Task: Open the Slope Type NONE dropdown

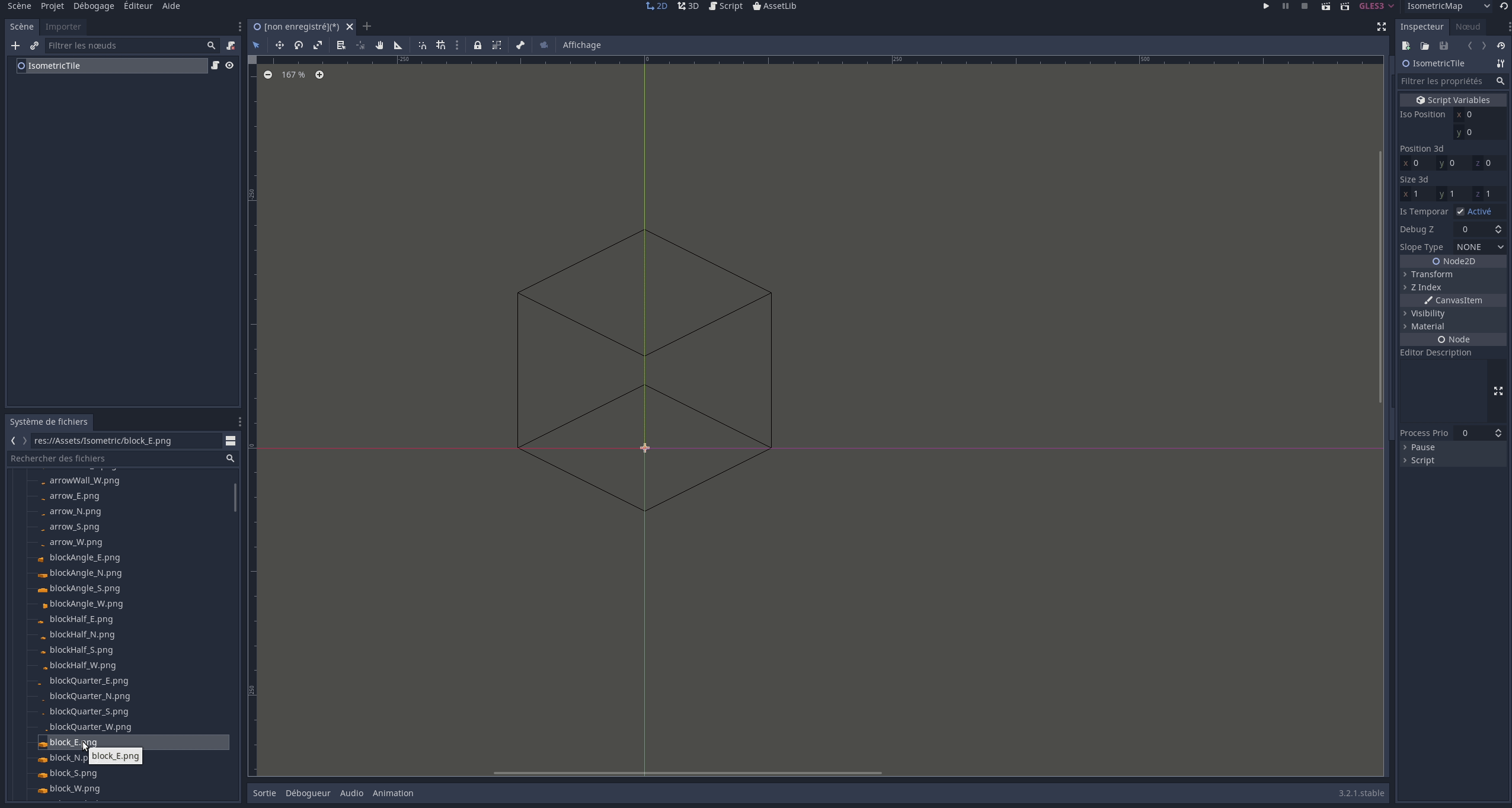Action: tap(1479, 247)
